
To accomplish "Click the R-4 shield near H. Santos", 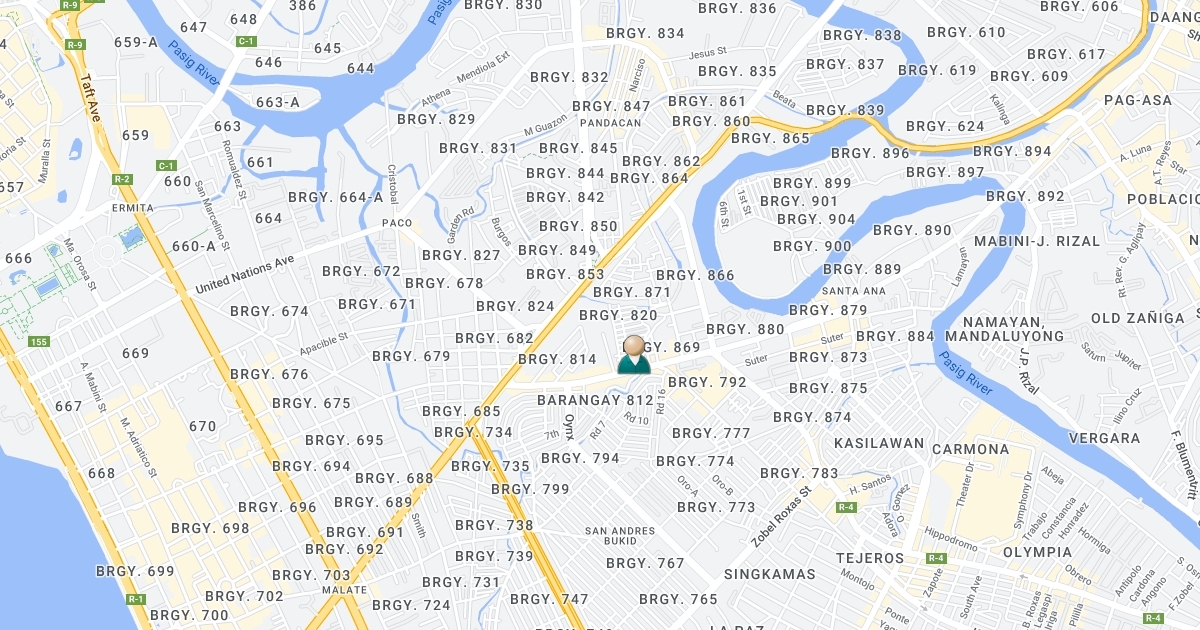I will click(846, 508).
